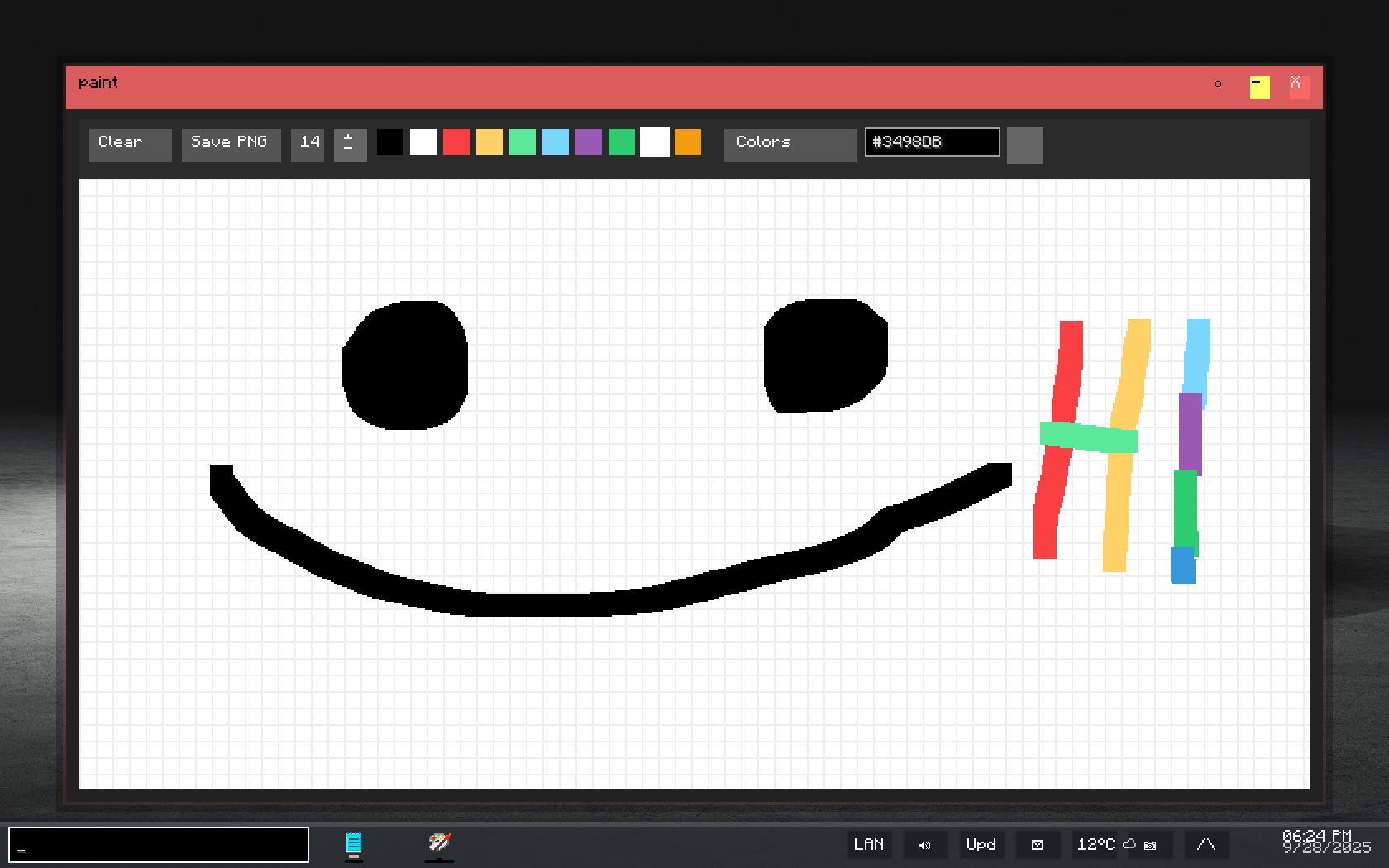Open the Colors dropdown
Screen dimensions: 1389x868
[790, 144]
